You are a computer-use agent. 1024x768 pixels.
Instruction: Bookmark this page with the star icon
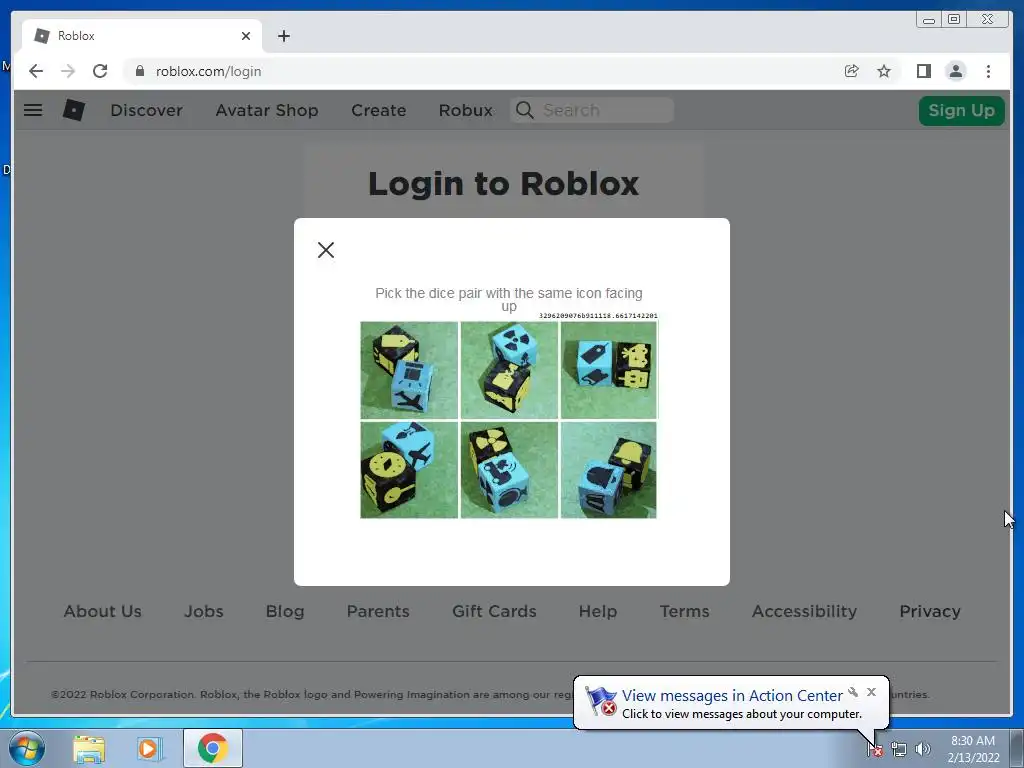884,71
